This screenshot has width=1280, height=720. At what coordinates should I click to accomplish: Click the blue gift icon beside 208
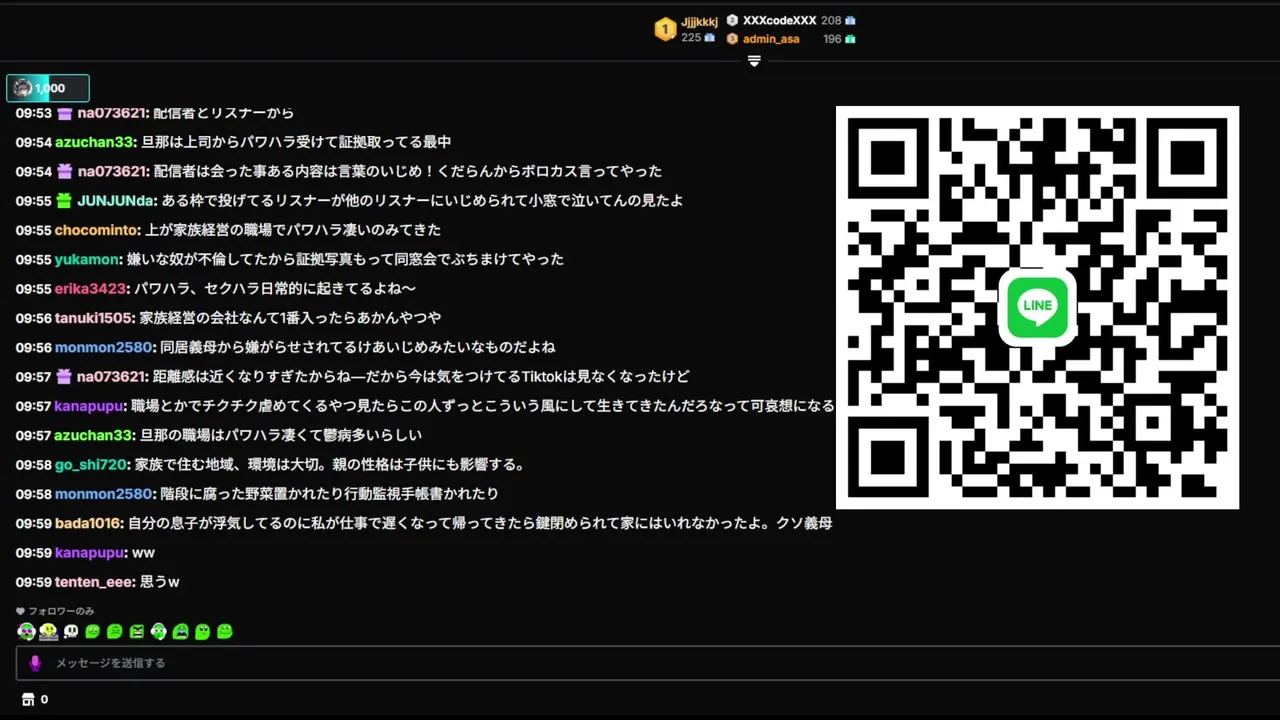850,20
